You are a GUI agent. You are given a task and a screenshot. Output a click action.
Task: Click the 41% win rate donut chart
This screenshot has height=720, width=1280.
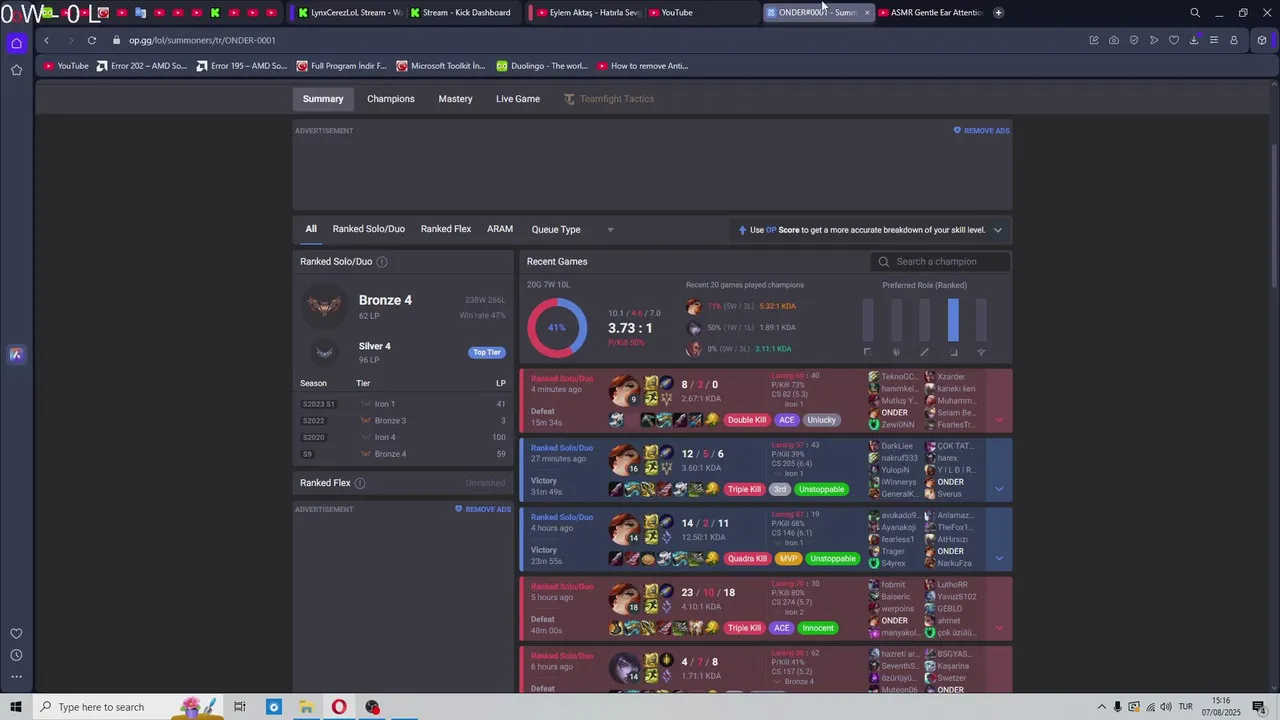(x=557, y=327)
